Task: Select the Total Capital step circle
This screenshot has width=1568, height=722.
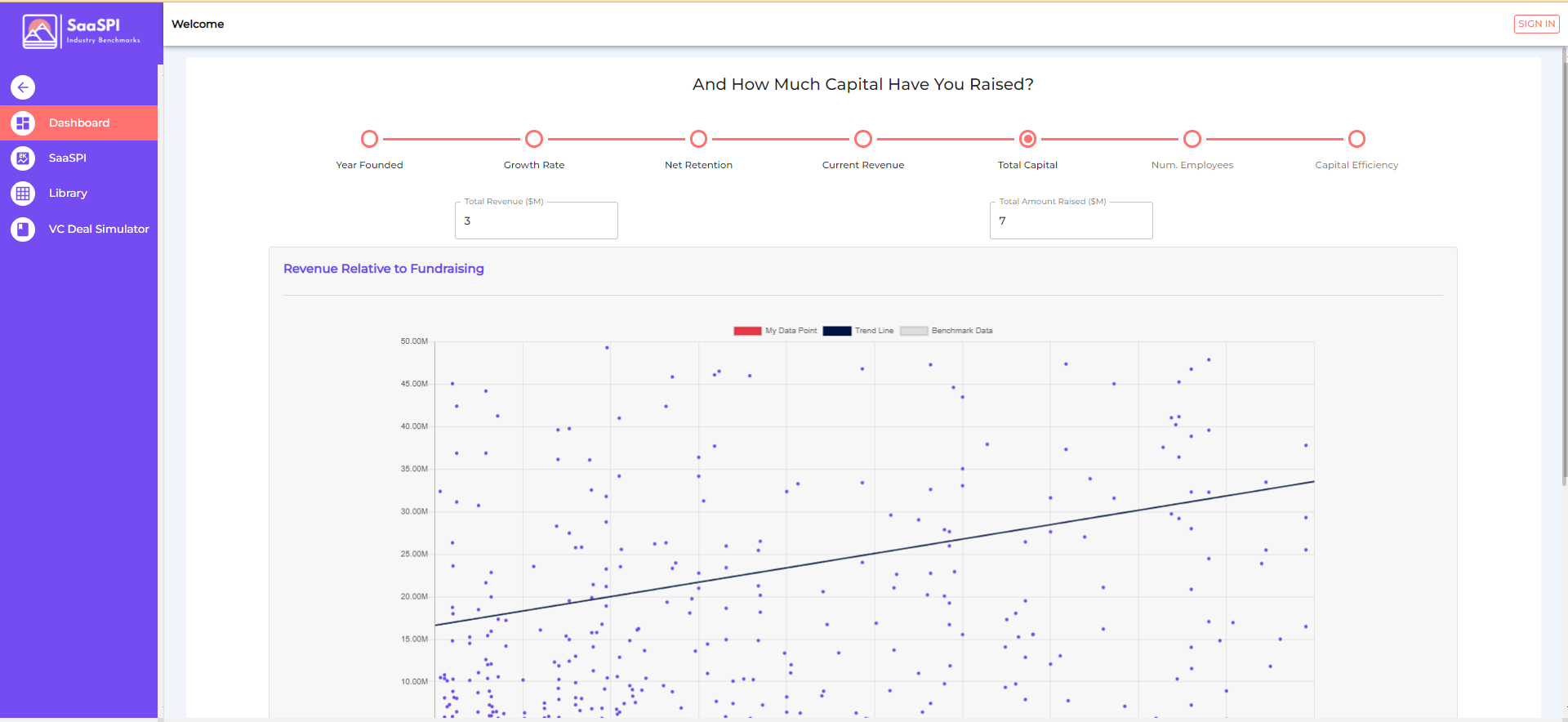Action: (x=1028, y=139)
